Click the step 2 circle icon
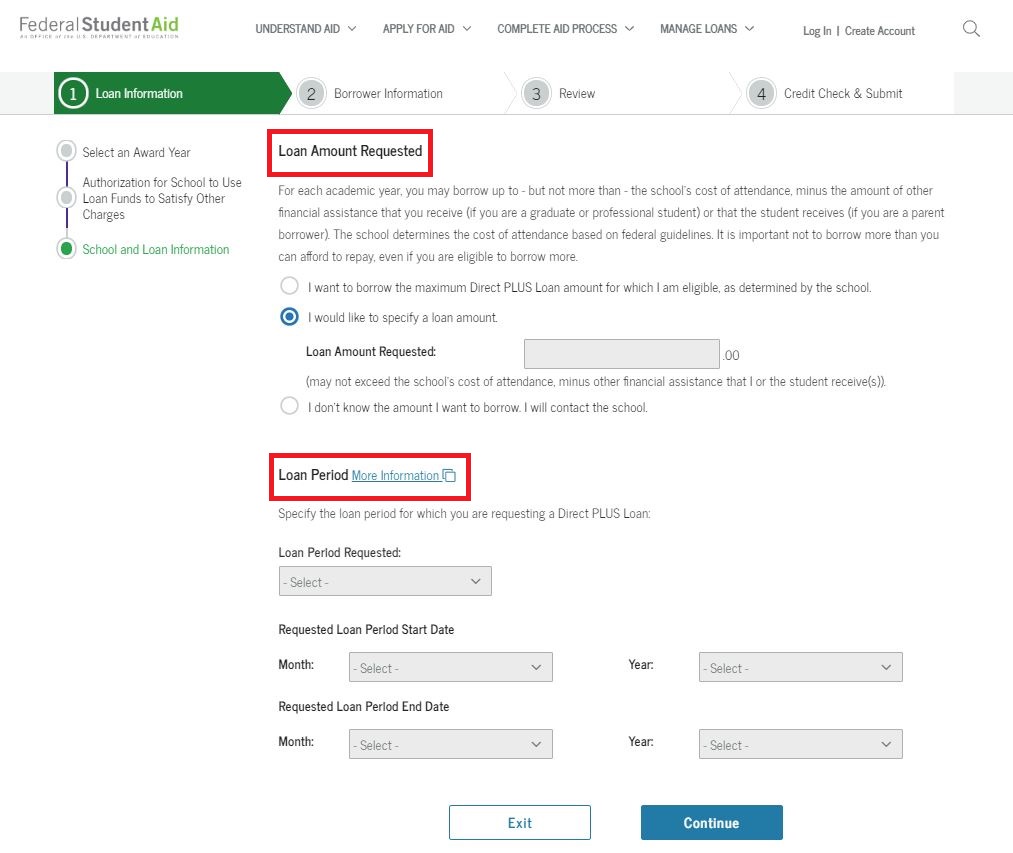The height and width of the screenshot is (853, 1013). pyautogui.click(x=311, y=94)
